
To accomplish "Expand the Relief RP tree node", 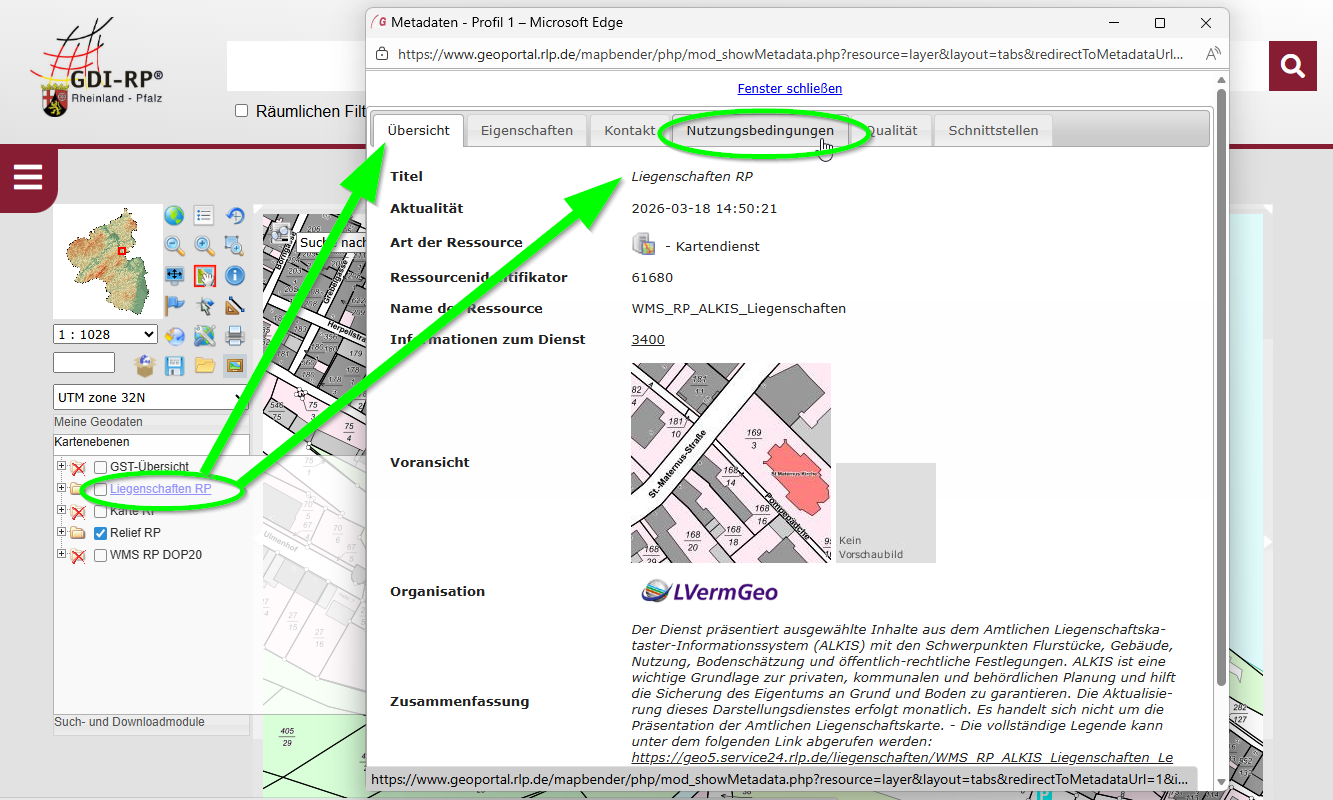I will click(62, 533).
